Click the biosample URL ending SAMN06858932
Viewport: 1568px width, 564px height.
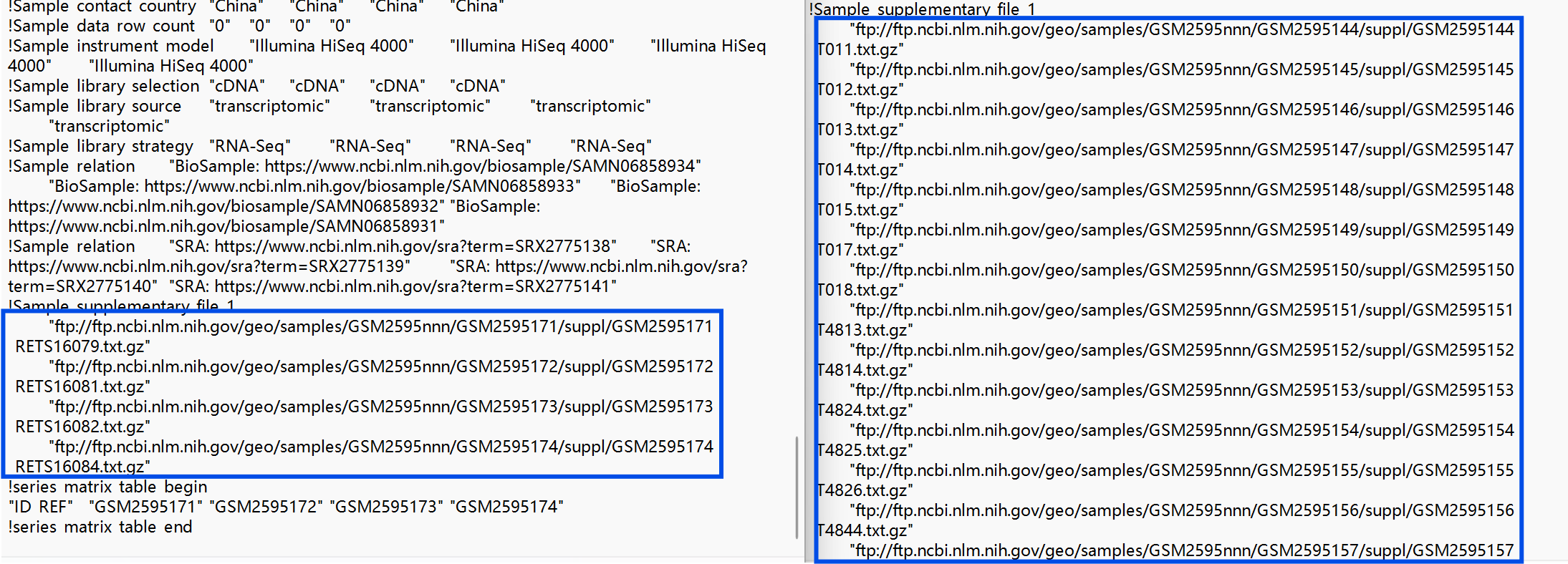click(223, 206)
